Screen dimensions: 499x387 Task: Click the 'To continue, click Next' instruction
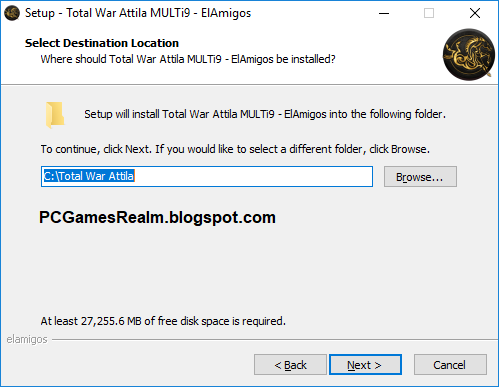click(235, 149)
